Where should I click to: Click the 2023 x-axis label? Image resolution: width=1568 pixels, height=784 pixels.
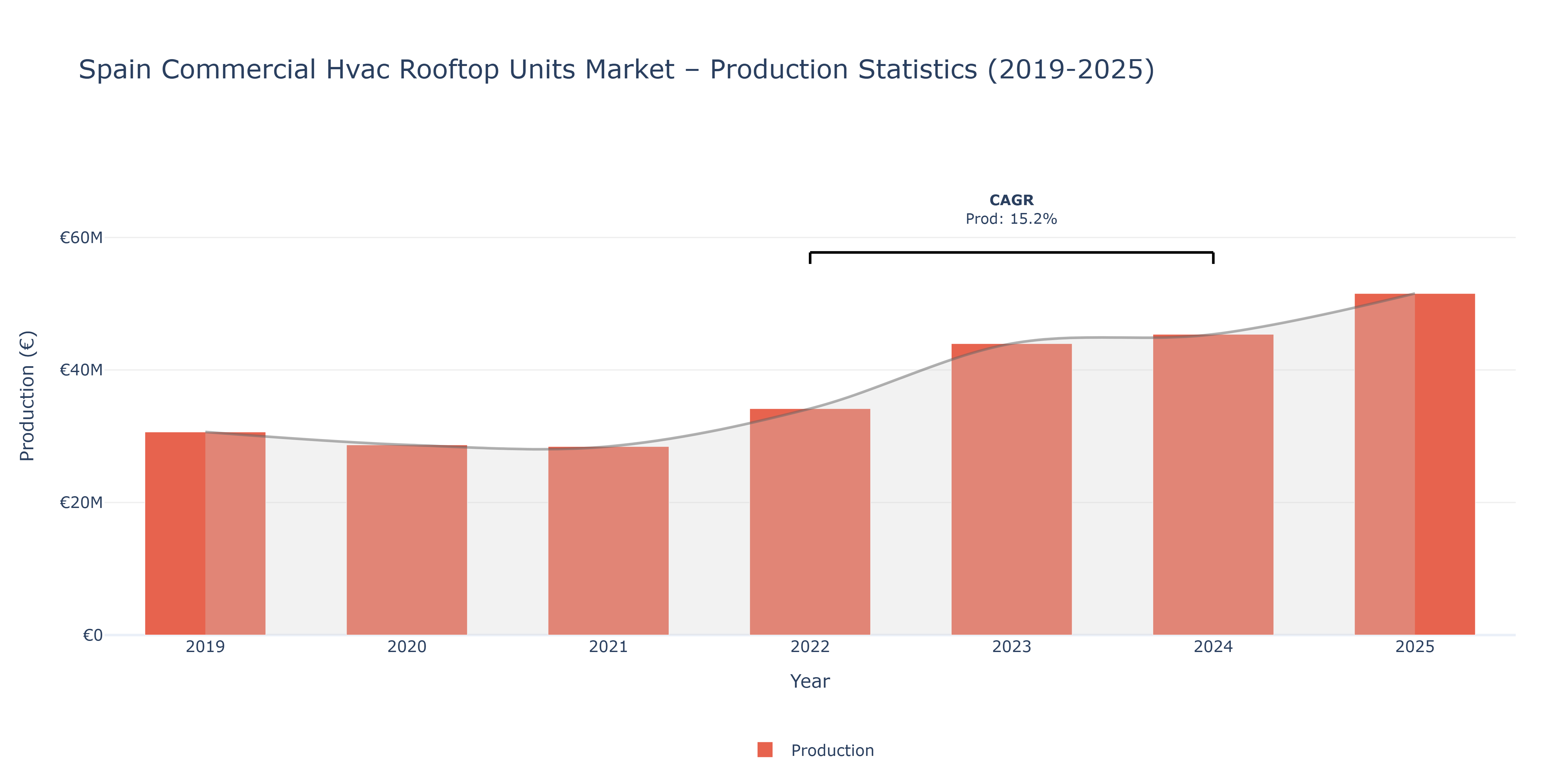pos(1011,646)
